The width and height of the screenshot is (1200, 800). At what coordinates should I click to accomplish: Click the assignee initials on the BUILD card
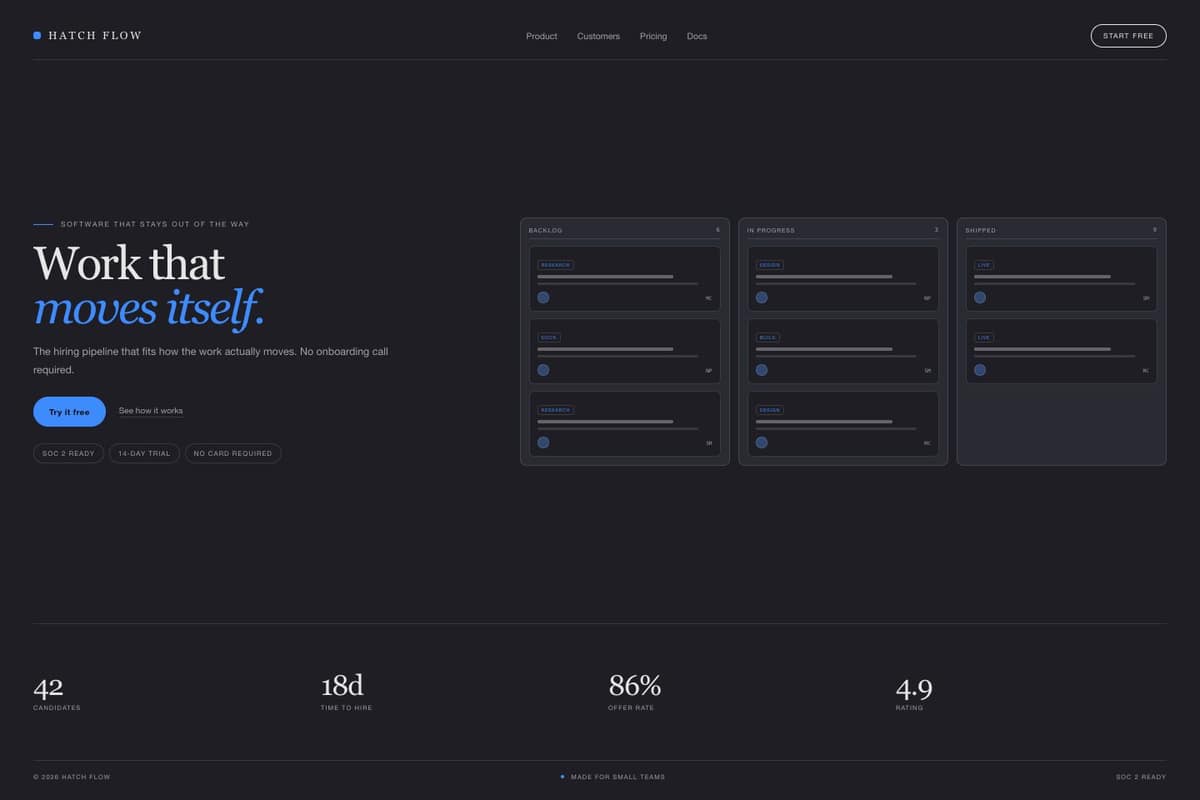coord(927,371)
